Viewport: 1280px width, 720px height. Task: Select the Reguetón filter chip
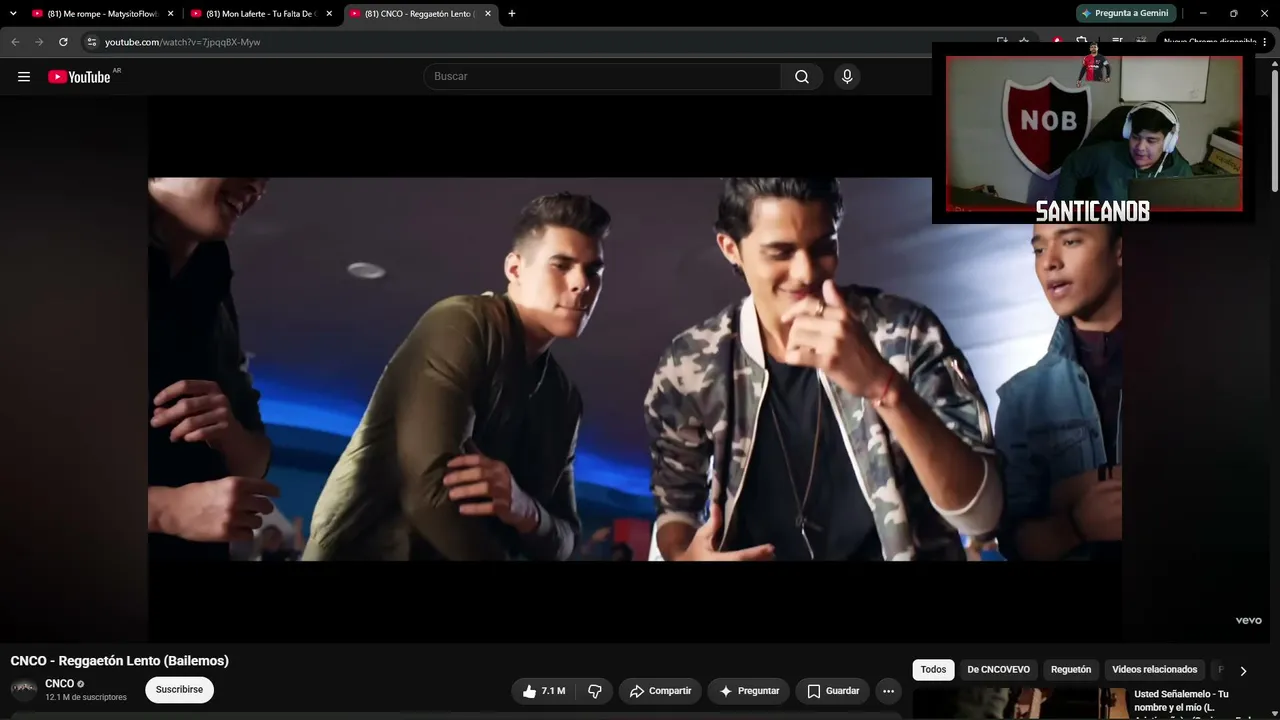click(1071, 670)
